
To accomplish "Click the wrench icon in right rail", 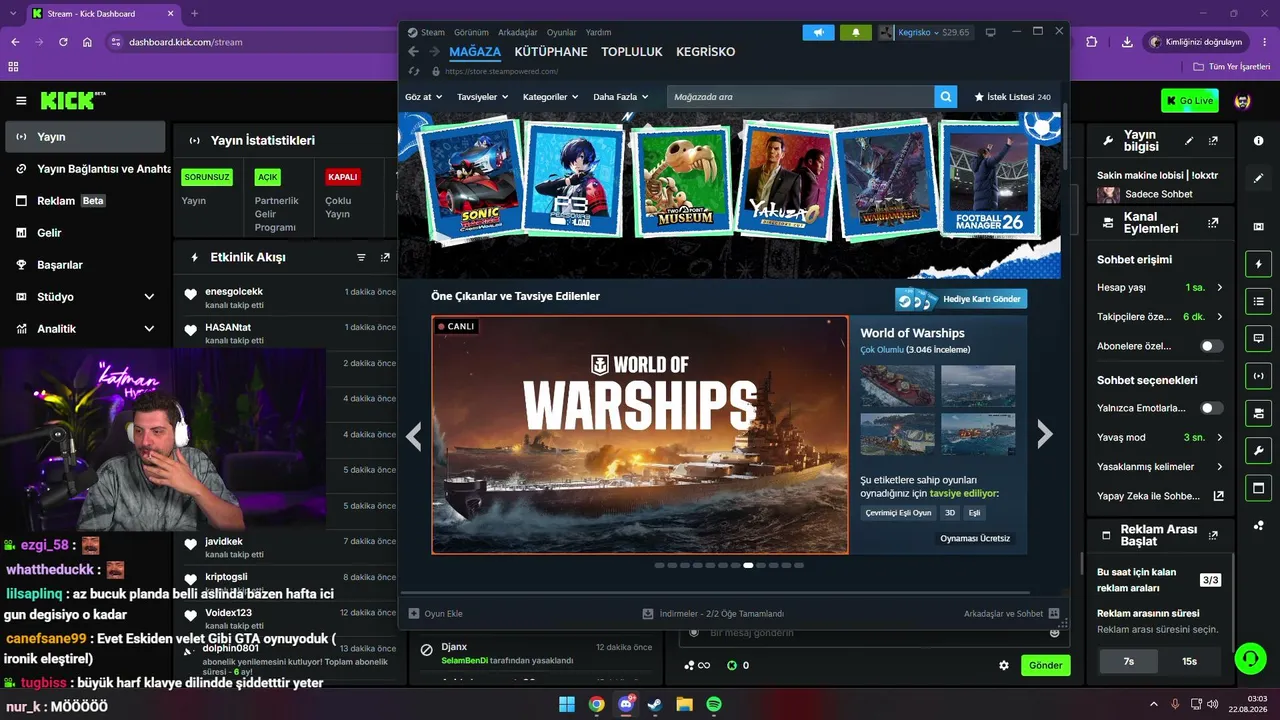I will pos(1258,450).
